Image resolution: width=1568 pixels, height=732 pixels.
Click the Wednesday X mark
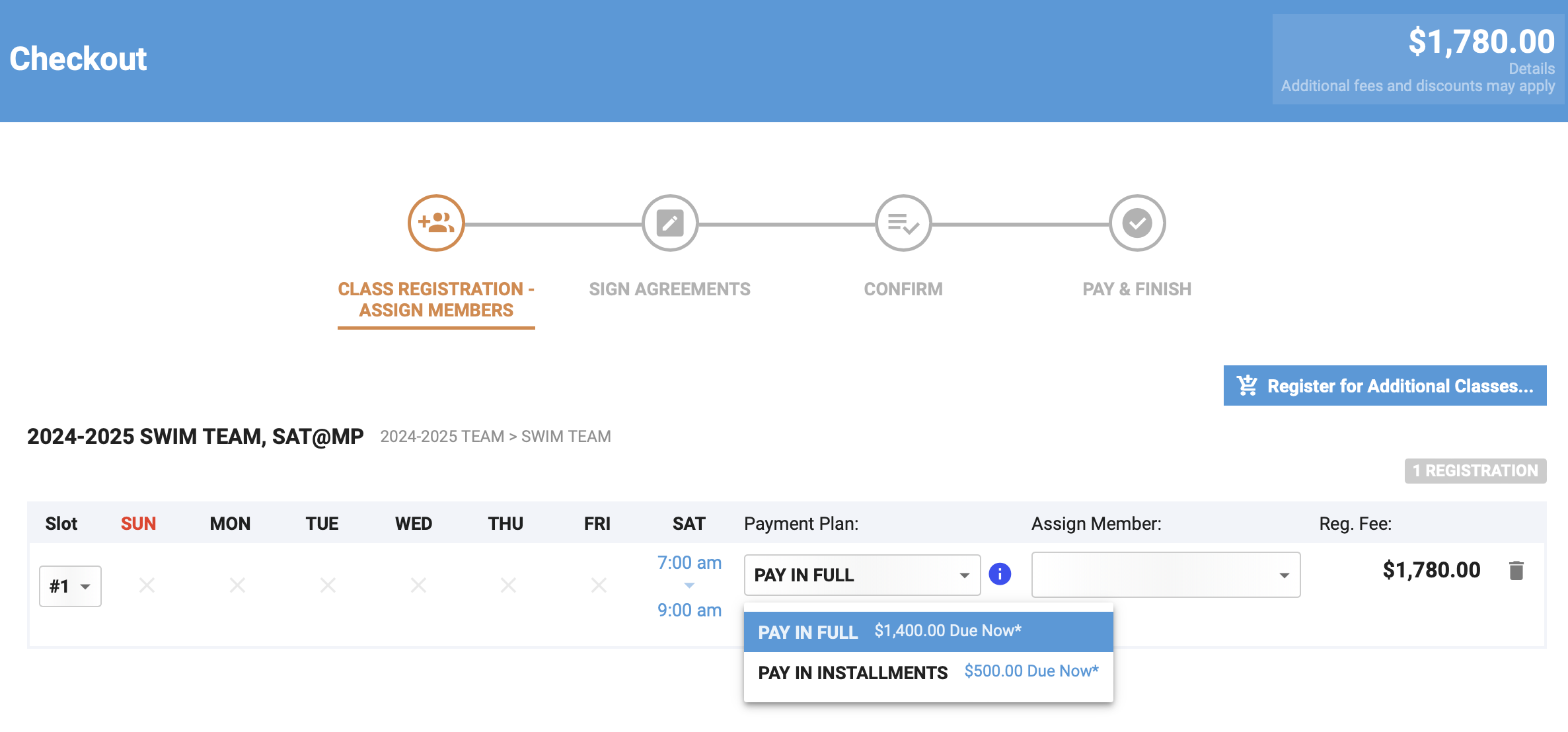[418, 585]
